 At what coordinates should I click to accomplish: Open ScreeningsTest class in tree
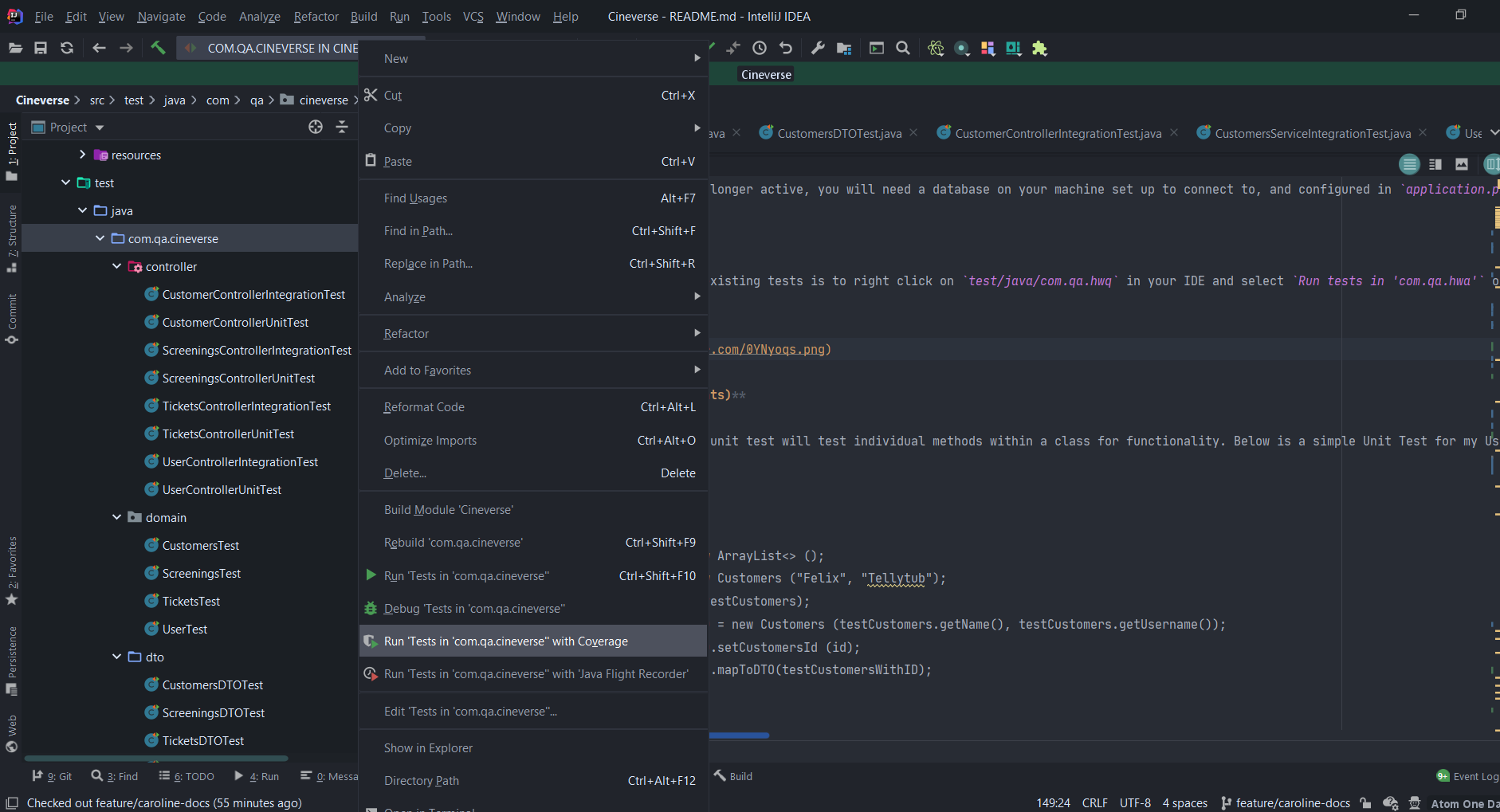tap(201, 573)
